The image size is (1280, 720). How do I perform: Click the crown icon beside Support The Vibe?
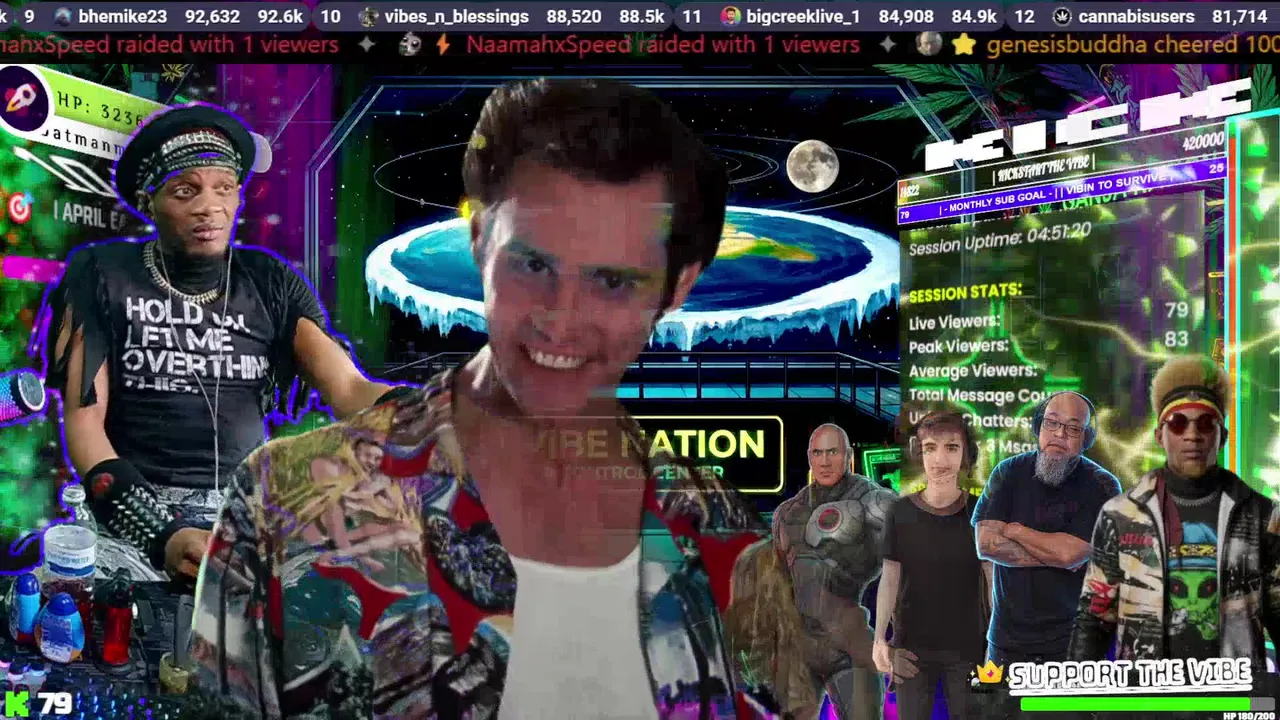pyautogui.click(x=989, y=673)
